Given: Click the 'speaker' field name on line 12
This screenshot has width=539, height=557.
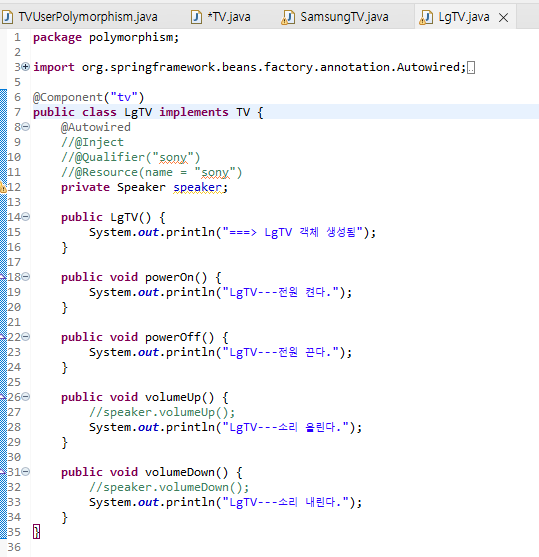Looking at the screenshot, I should point(197,187).
